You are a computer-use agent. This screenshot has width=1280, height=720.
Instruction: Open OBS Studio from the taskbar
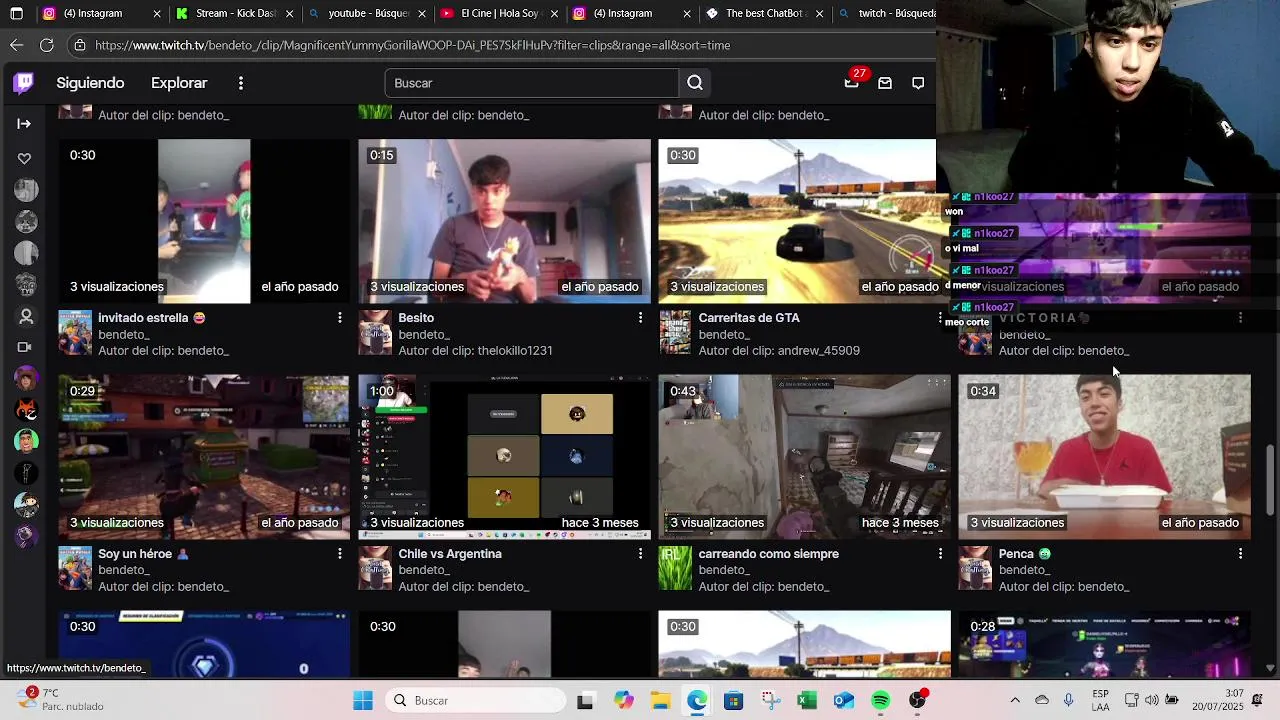(x=917, y=701)
